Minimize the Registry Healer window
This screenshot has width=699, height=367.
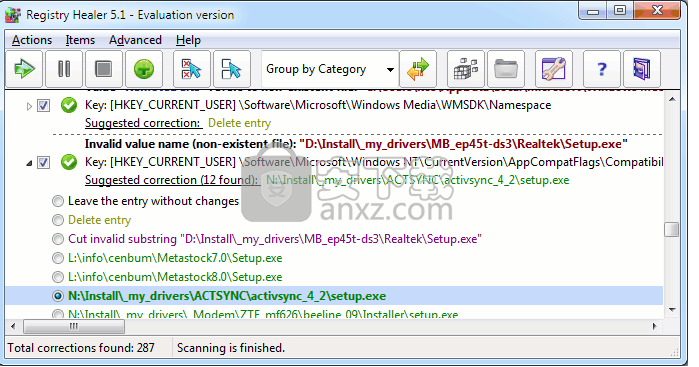point(593,11)
